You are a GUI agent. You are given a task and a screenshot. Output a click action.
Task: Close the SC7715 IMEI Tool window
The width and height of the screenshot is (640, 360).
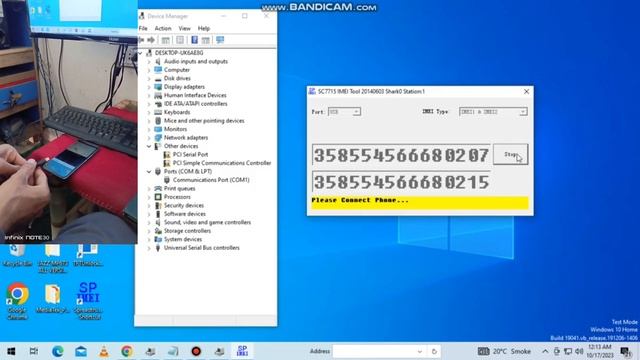click(x=527, y=91)
